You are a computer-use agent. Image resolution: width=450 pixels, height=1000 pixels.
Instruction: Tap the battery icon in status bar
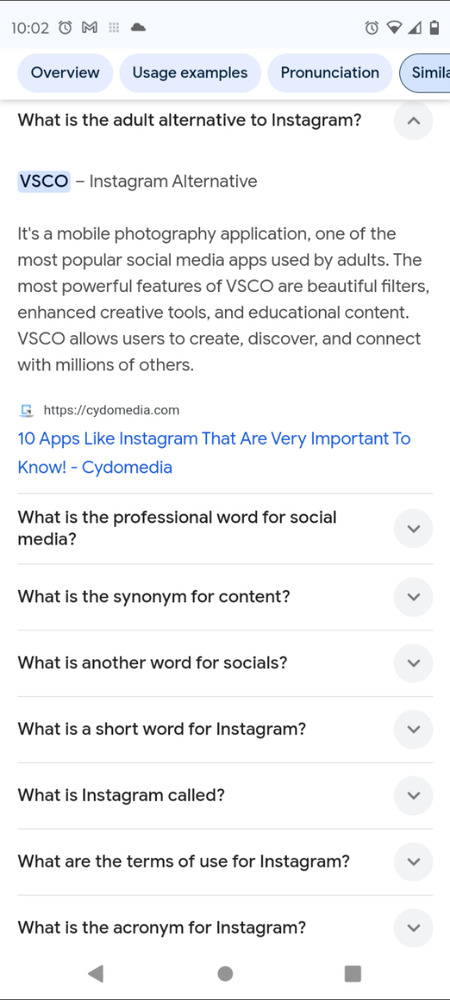(x=435, y=27)
